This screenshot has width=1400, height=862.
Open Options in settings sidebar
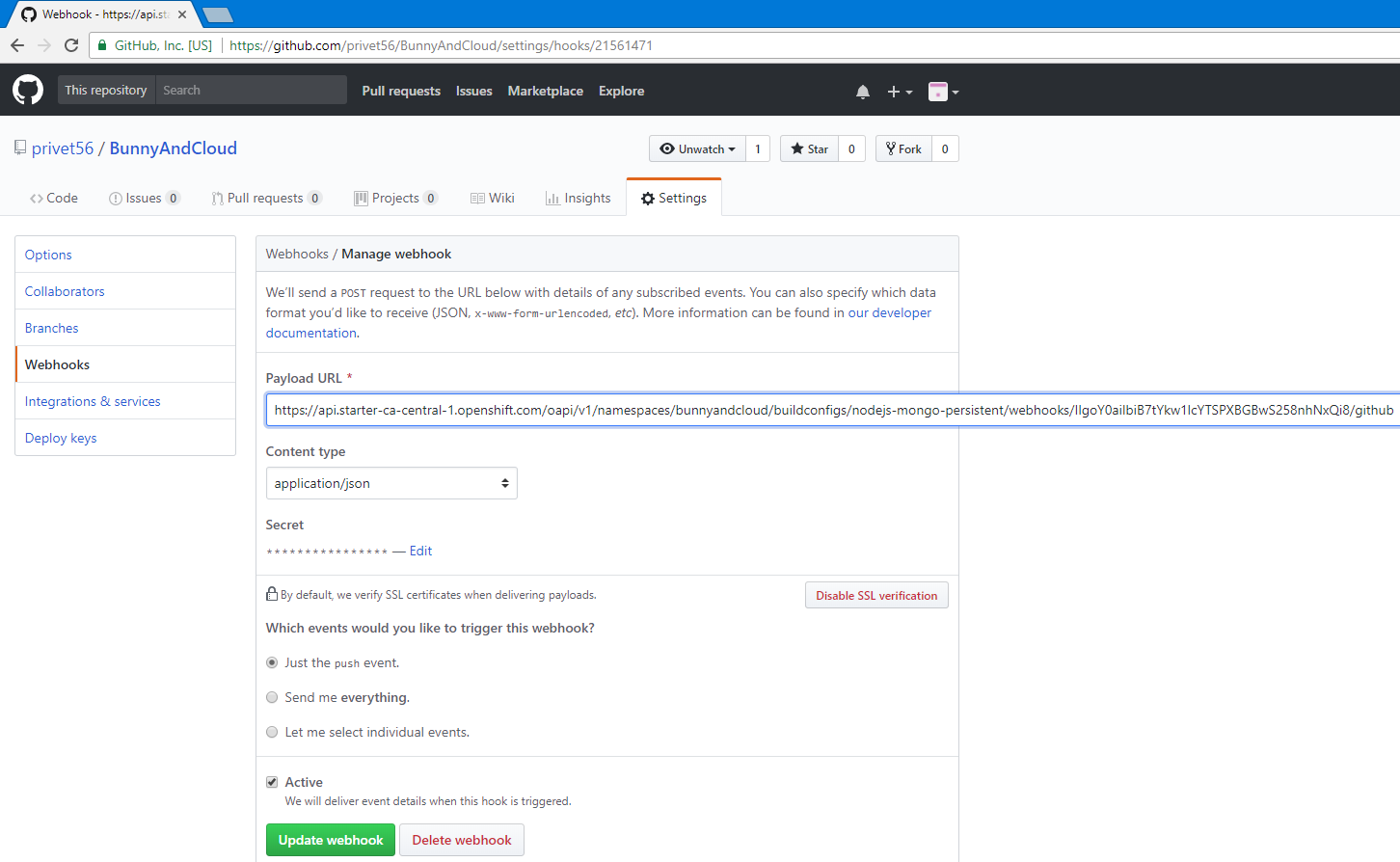click(125, 255)
